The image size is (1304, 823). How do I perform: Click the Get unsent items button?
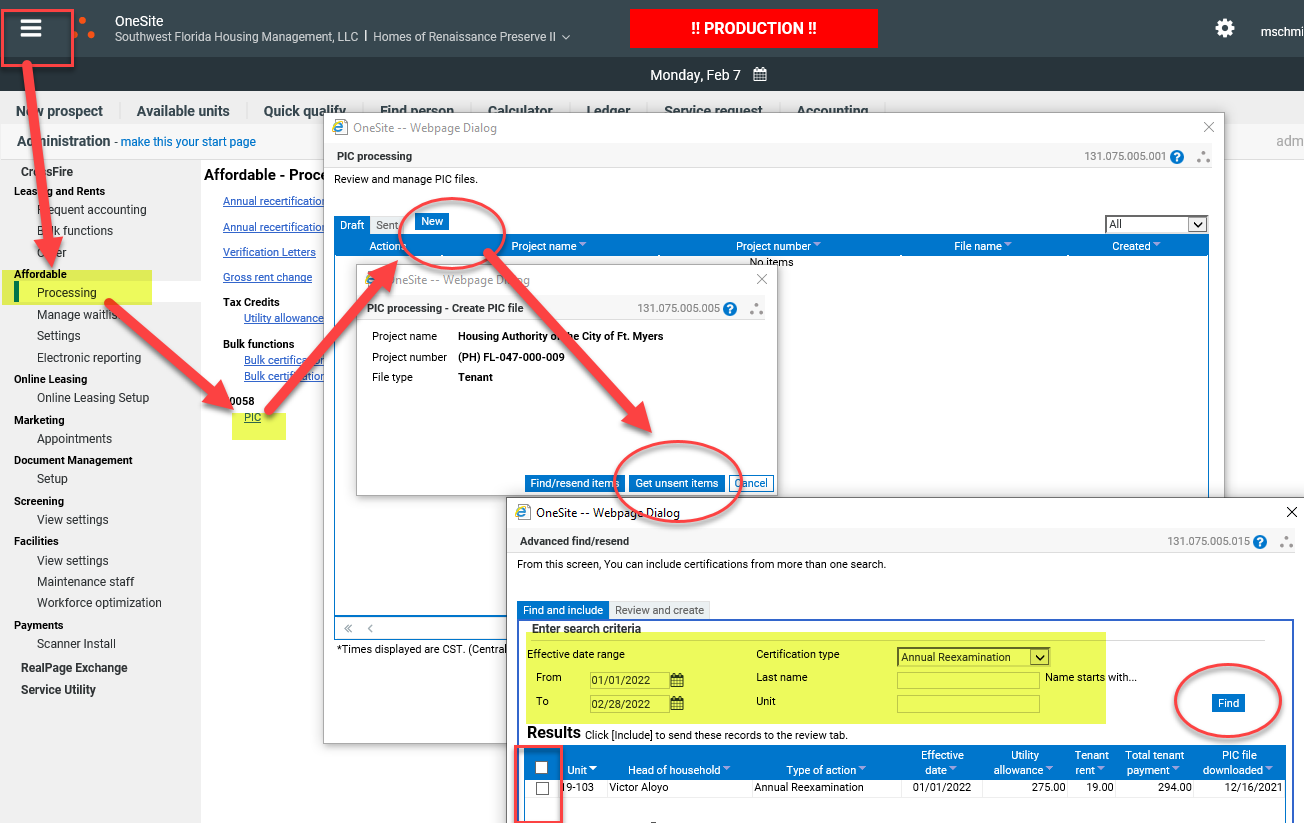[x=677, y=483]
